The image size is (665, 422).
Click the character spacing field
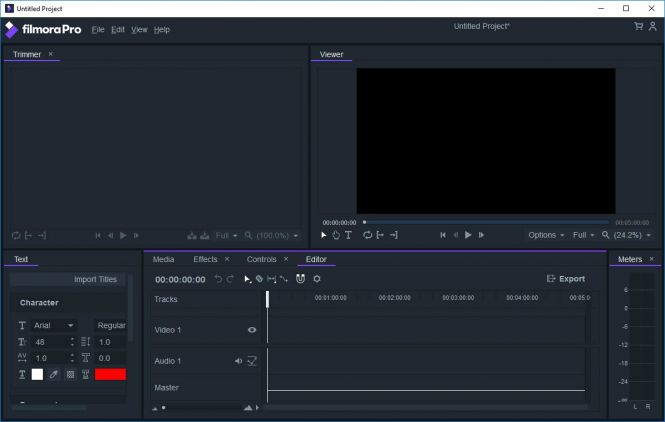coord(50,358)
